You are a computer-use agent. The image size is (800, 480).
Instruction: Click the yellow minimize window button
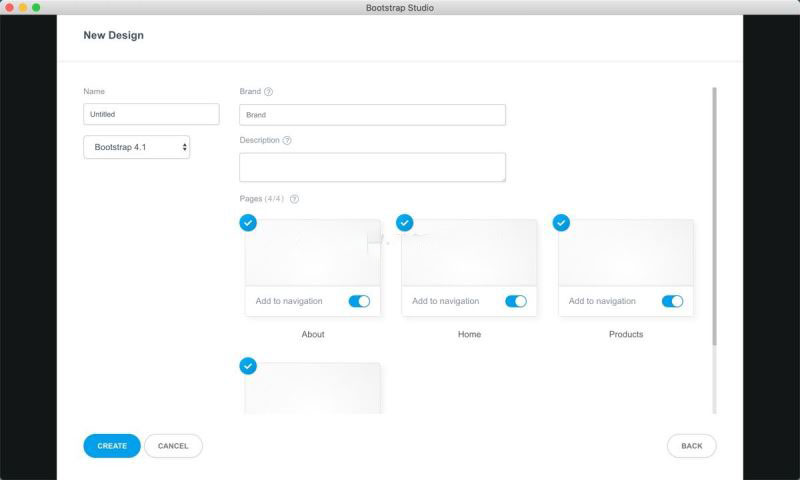coord(22,8)
